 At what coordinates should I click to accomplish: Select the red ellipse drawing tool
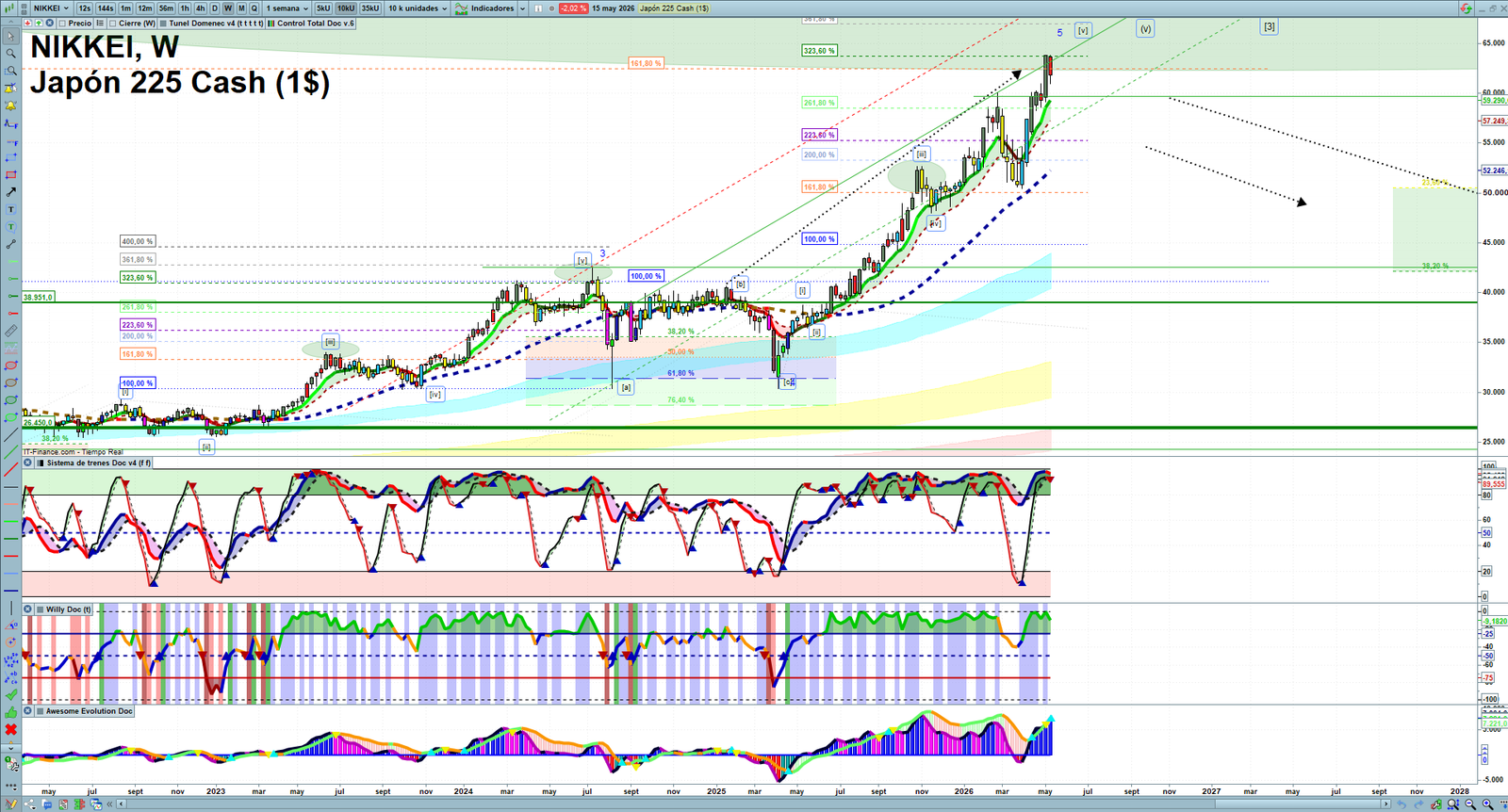pos(10,365)
